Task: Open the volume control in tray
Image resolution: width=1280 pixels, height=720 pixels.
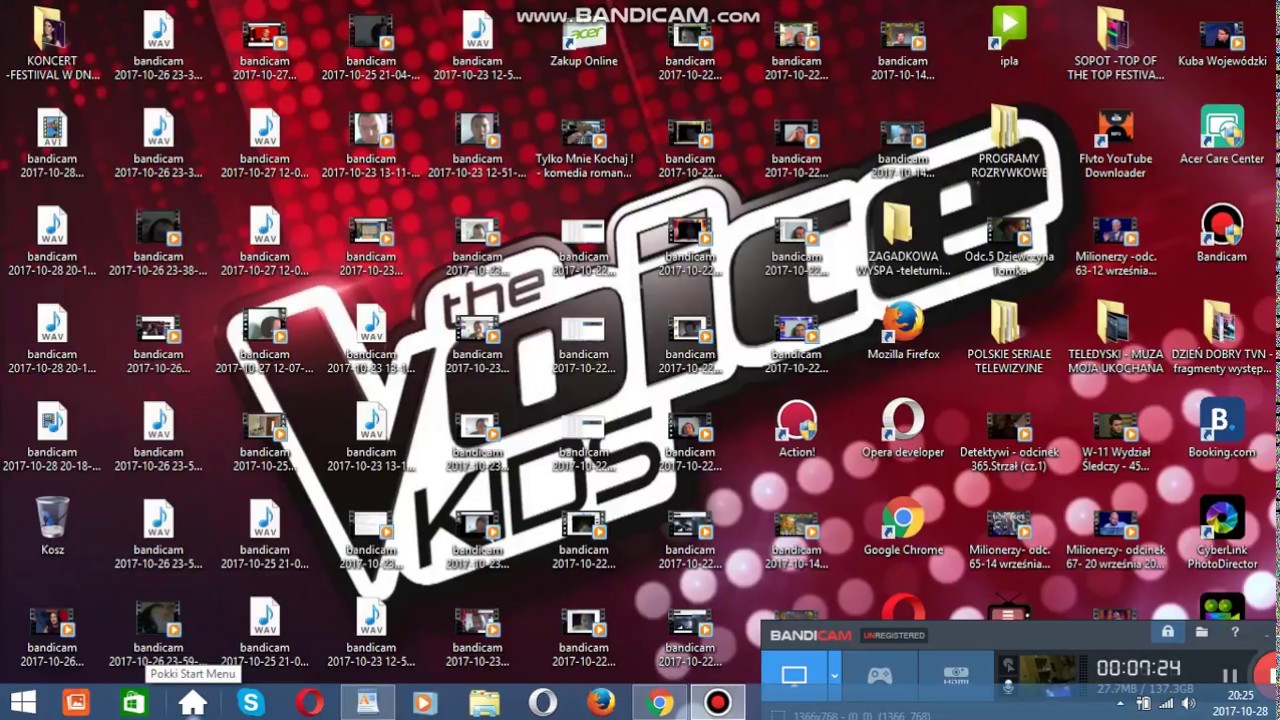Action: coord(1189,704)
